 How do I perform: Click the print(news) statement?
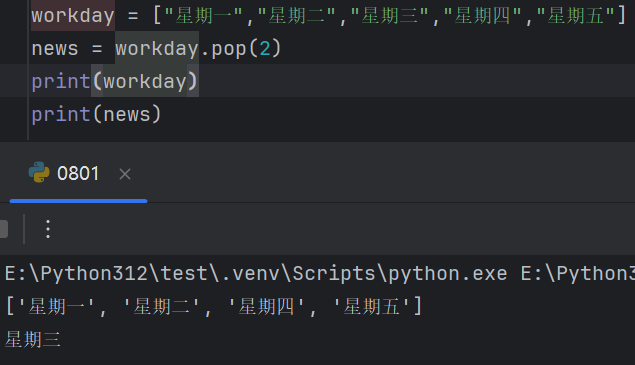coord(96,115)
